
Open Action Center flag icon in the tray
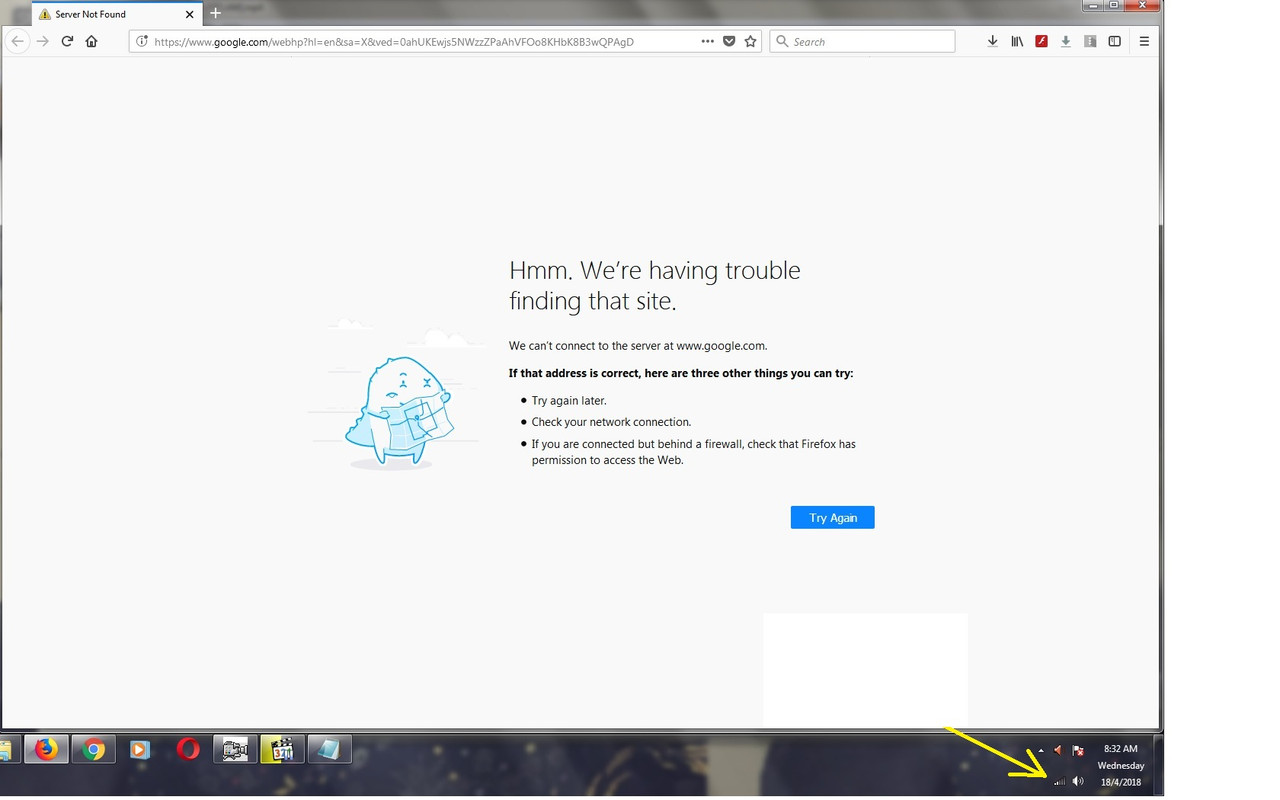click(x=1078, y=750)
